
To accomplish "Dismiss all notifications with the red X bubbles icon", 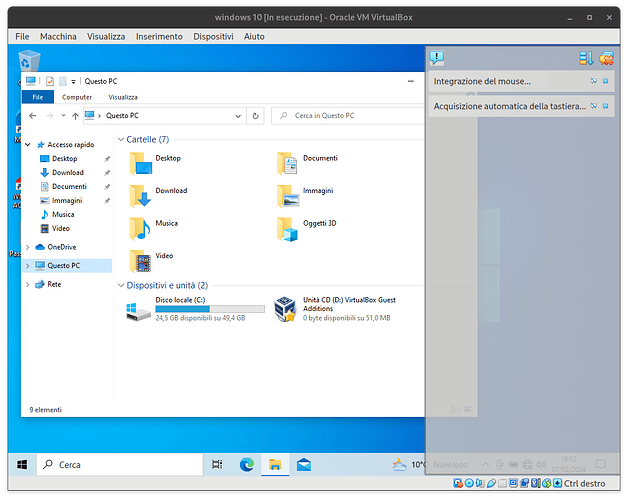I will [x=606, y=58].
